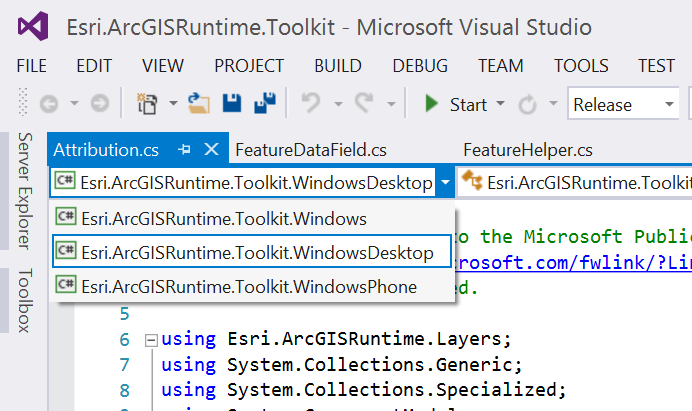Click the Navigate Forward icon

(100, 104)
